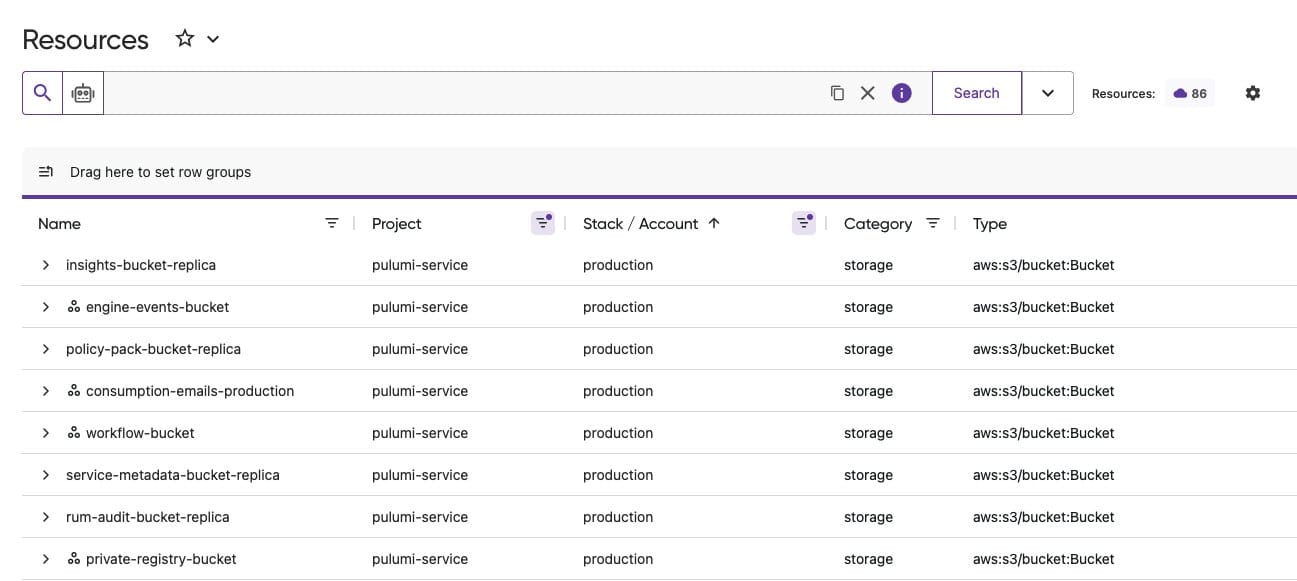Expand the service-metadata-bucket-replica row
The height and width of the screenshot is (581, 1297).
46,475
